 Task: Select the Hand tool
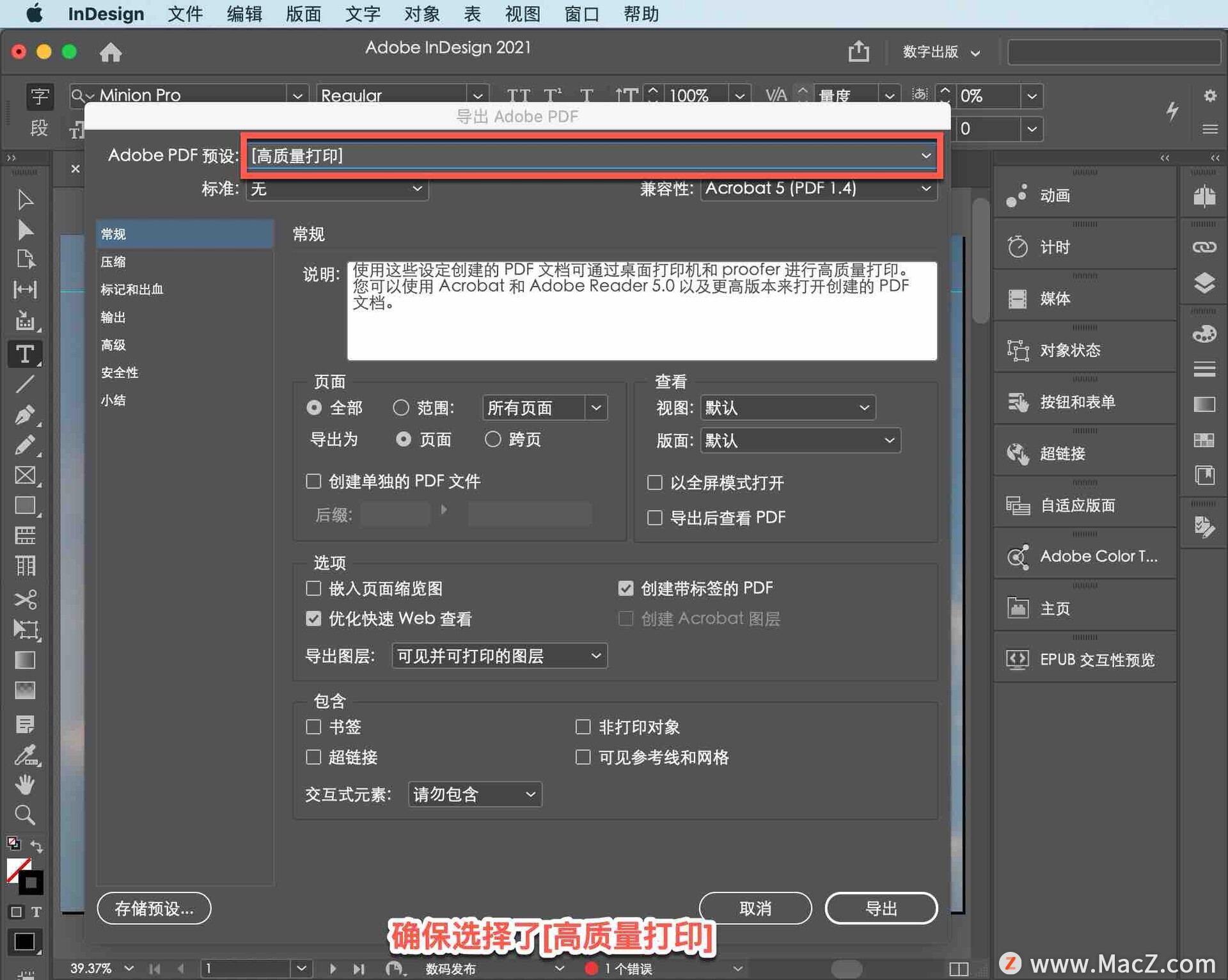pos(25,784)
